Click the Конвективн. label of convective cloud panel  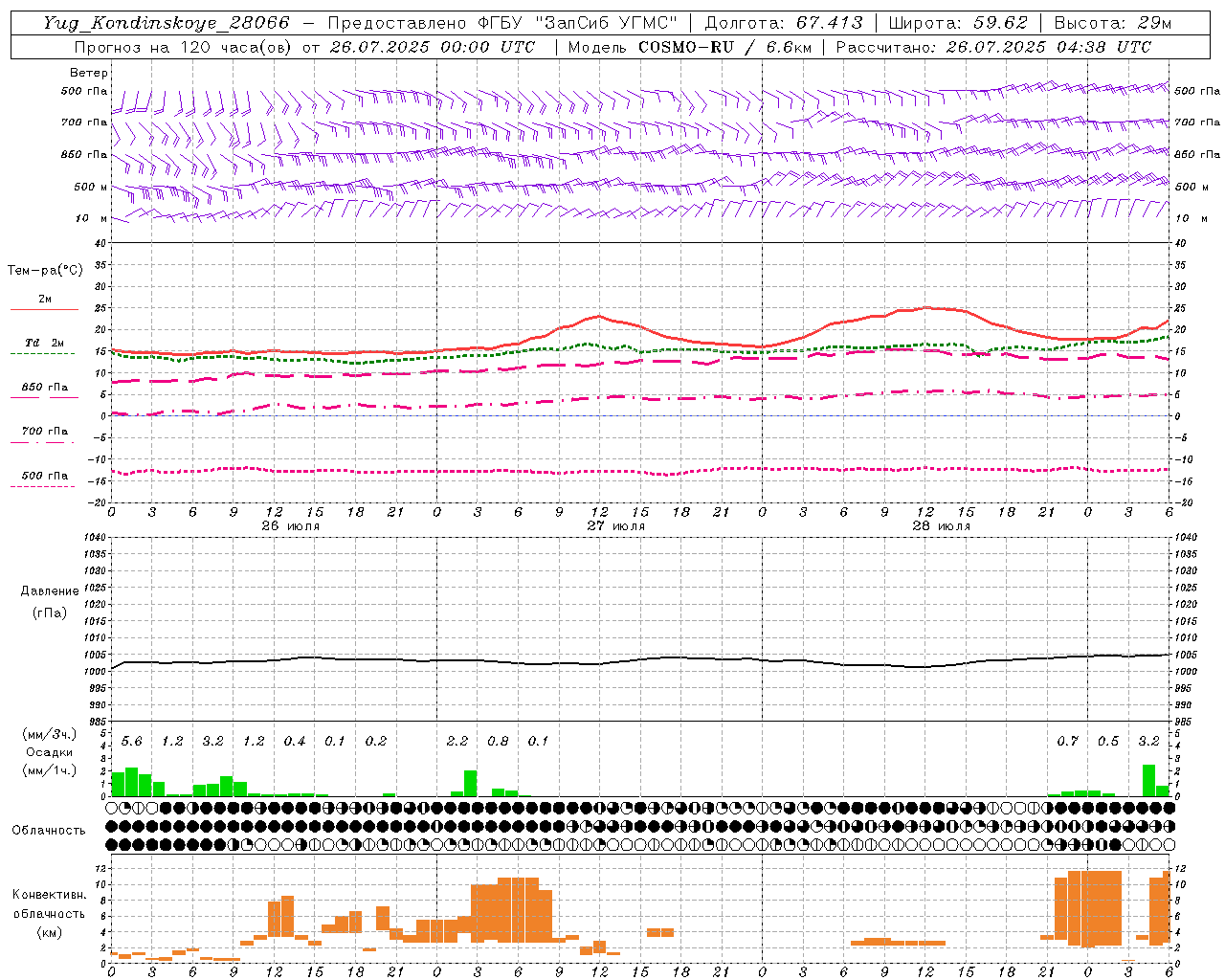tap(50, 895)
